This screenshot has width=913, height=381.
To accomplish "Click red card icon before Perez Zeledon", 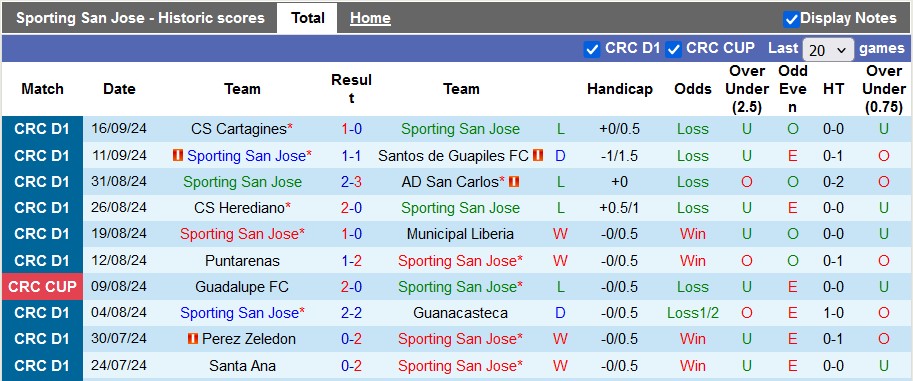I will pyautogui.click(x=193, y=339).
